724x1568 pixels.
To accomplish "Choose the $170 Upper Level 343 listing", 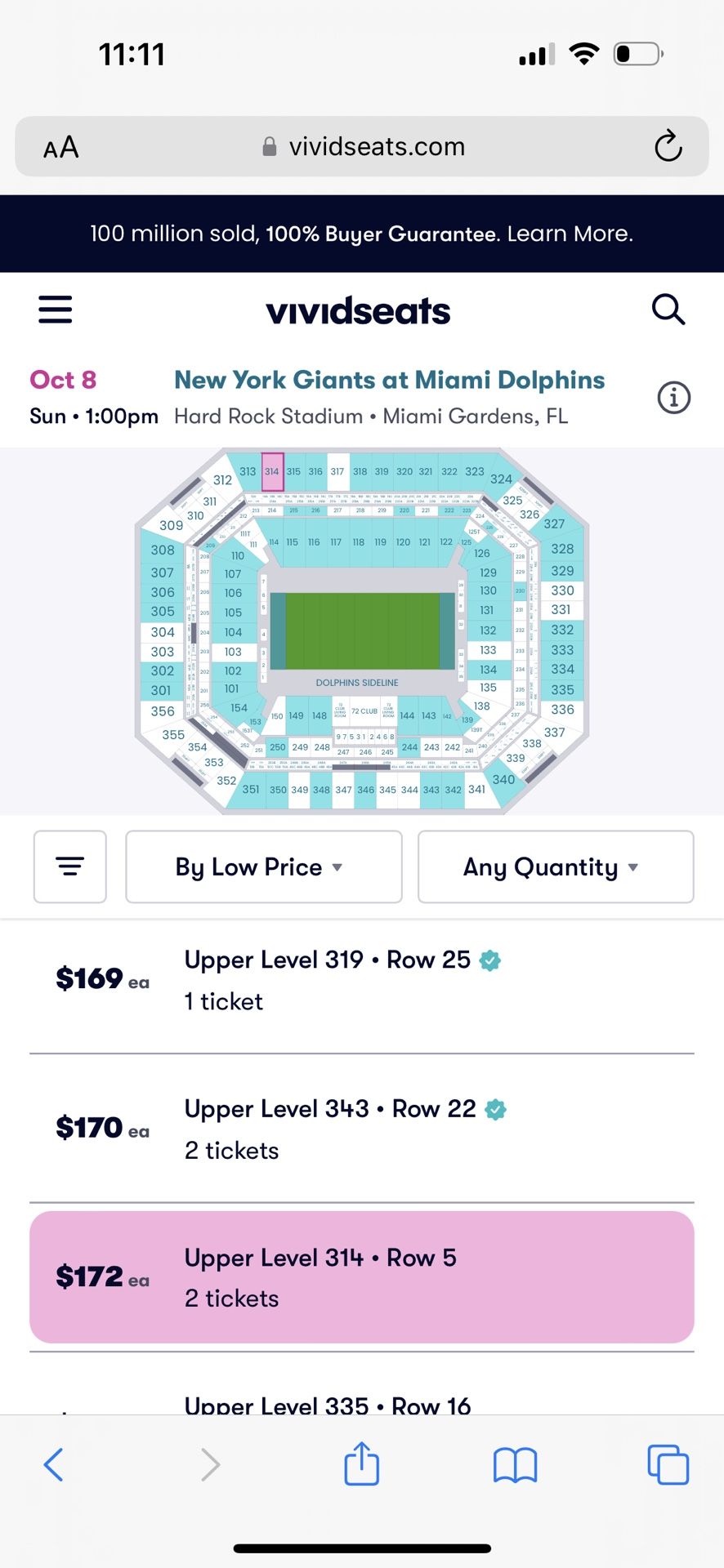I will (362, 1129).
